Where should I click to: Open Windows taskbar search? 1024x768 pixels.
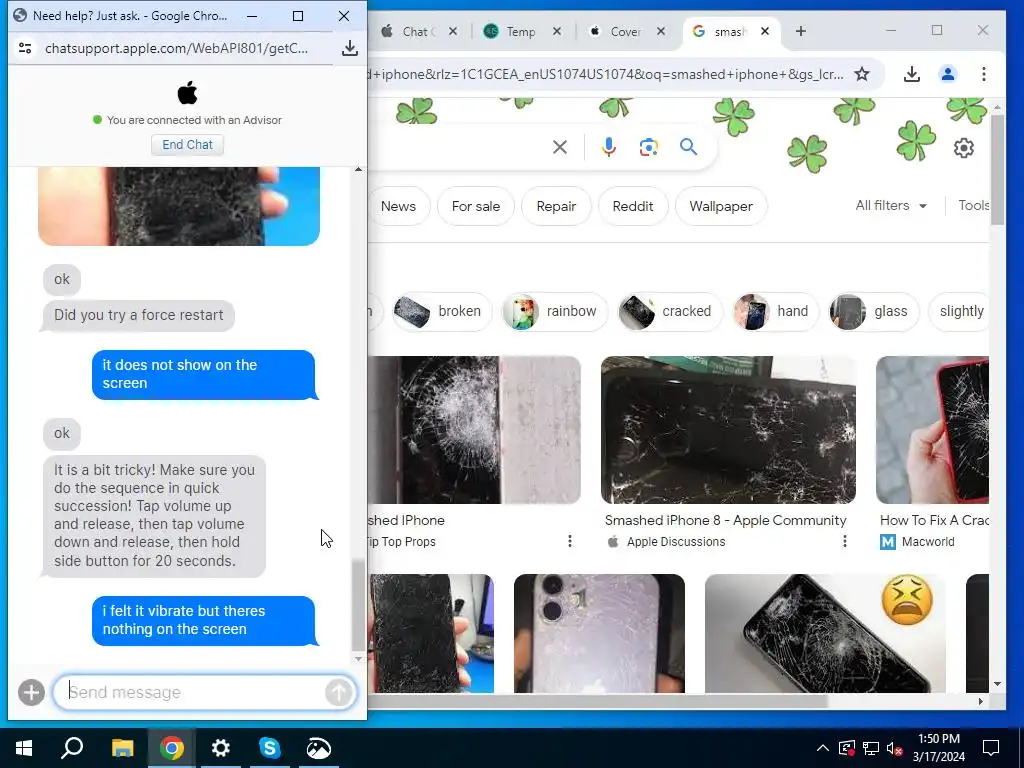(72, 748)
